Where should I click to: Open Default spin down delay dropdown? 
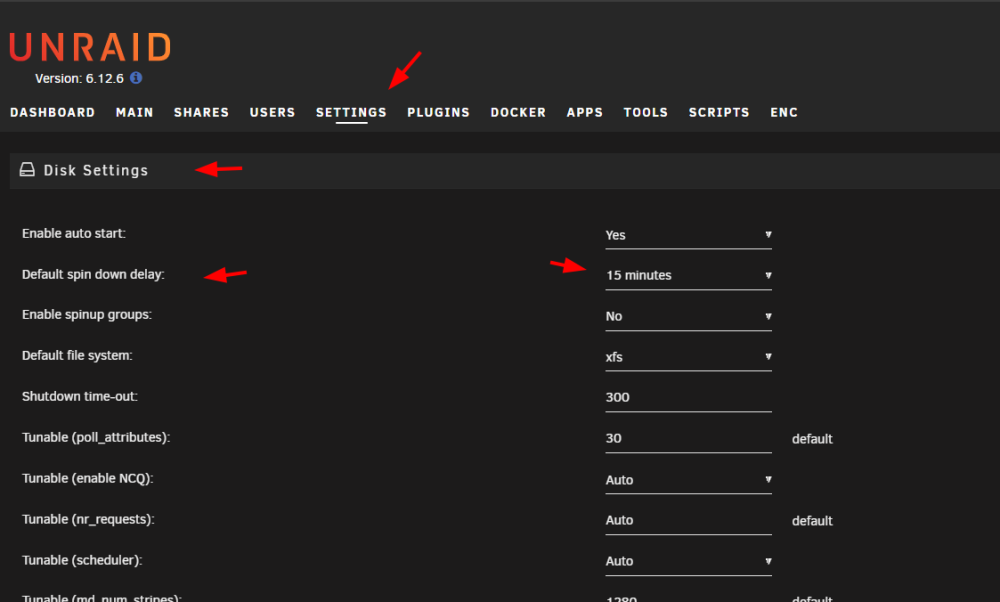click(688, 275)
